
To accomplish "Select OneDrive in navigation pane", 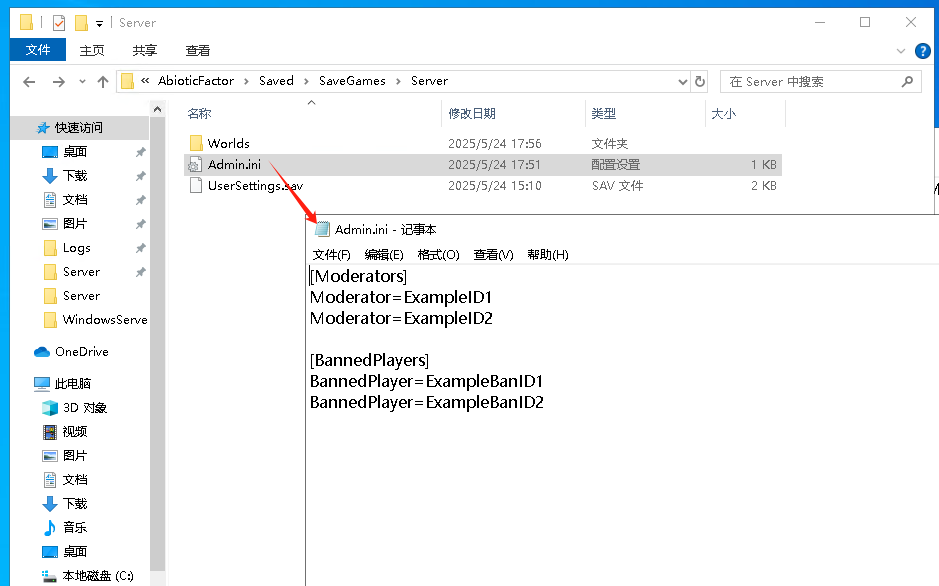I will point(81,351).
